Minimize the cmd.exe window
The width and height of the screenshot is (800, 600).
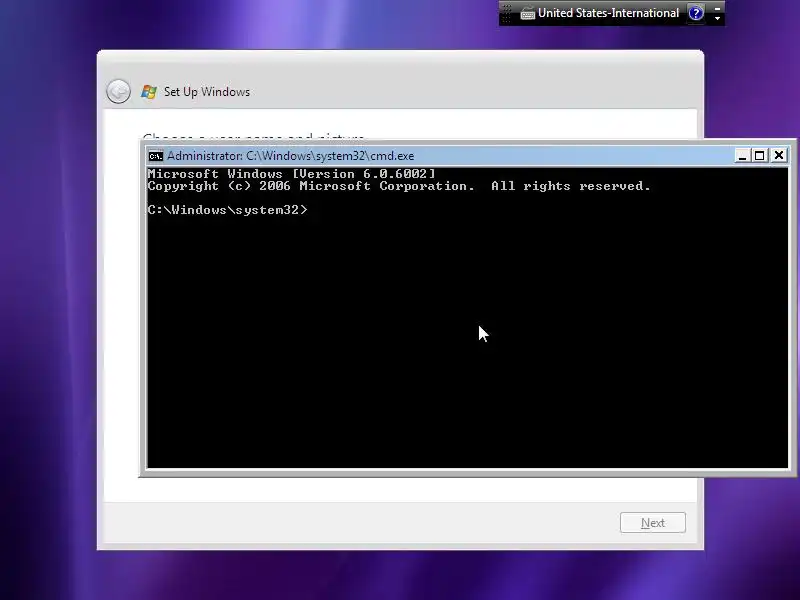742,156
